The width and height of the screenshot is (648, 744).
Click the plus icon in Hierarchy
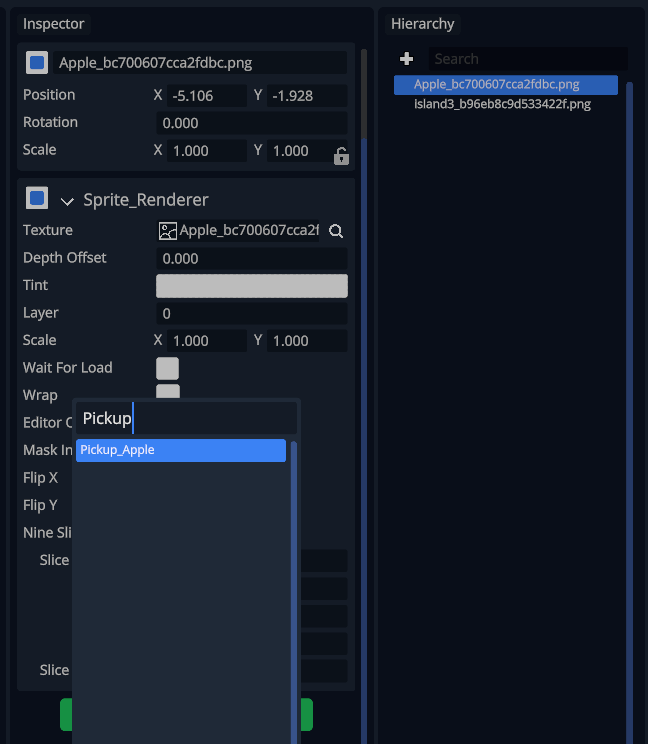[x=406, y=59]
